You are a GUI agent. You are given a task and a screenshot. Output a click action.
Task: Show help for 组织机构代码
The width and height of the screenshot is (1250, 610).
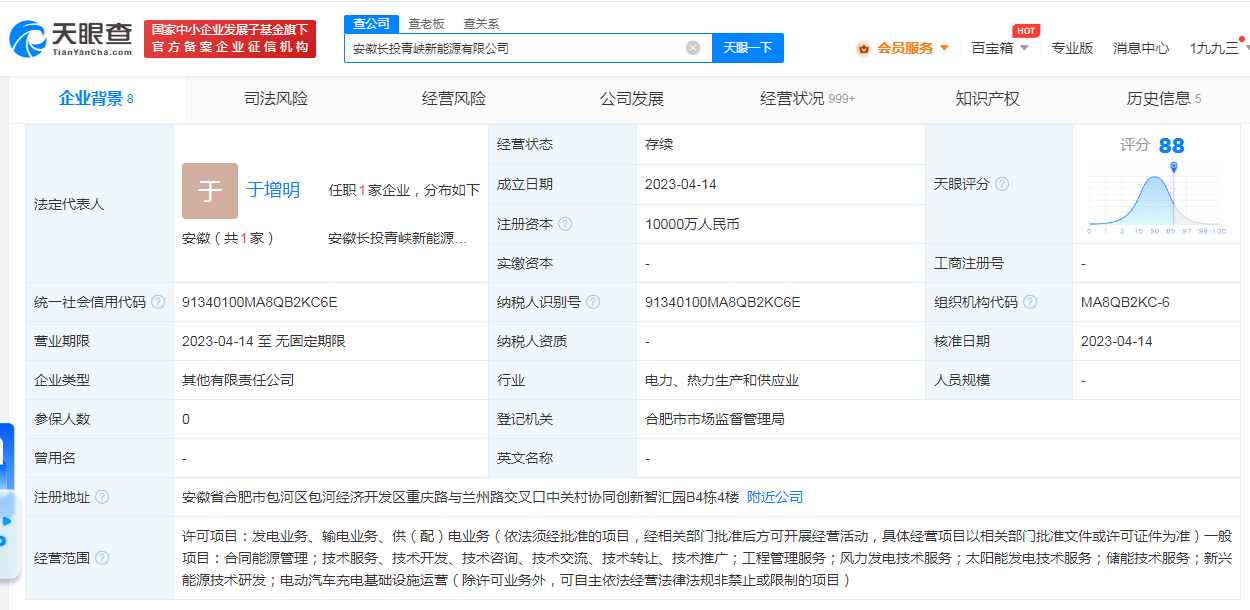pyautogui.click(x=1030, y=302)
